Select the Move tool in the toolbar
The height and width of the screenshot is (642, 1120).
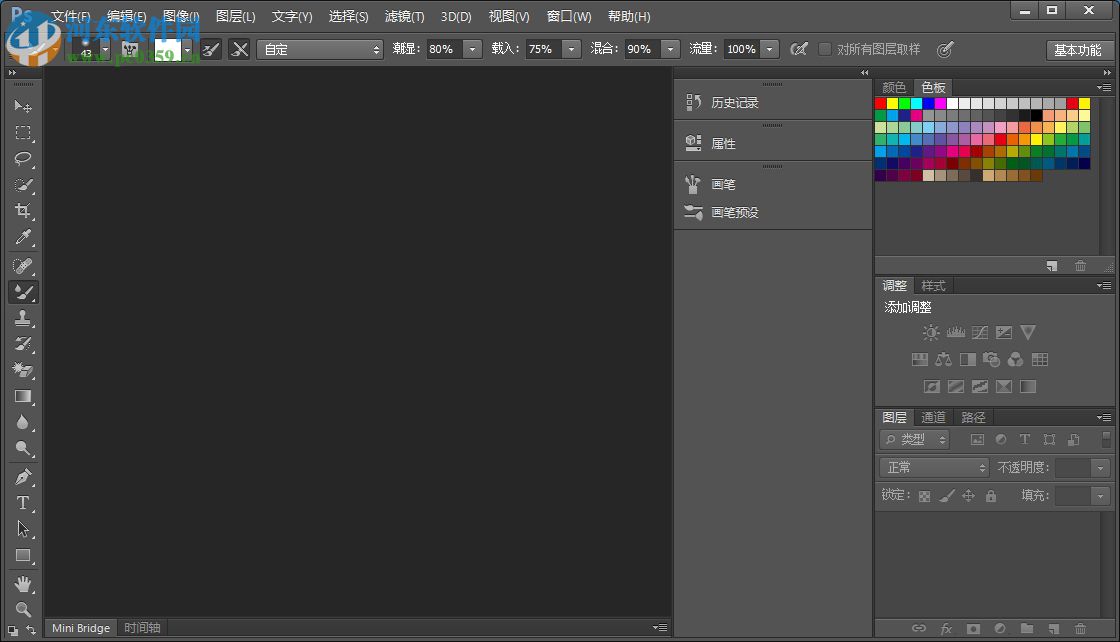pos(23,106)
